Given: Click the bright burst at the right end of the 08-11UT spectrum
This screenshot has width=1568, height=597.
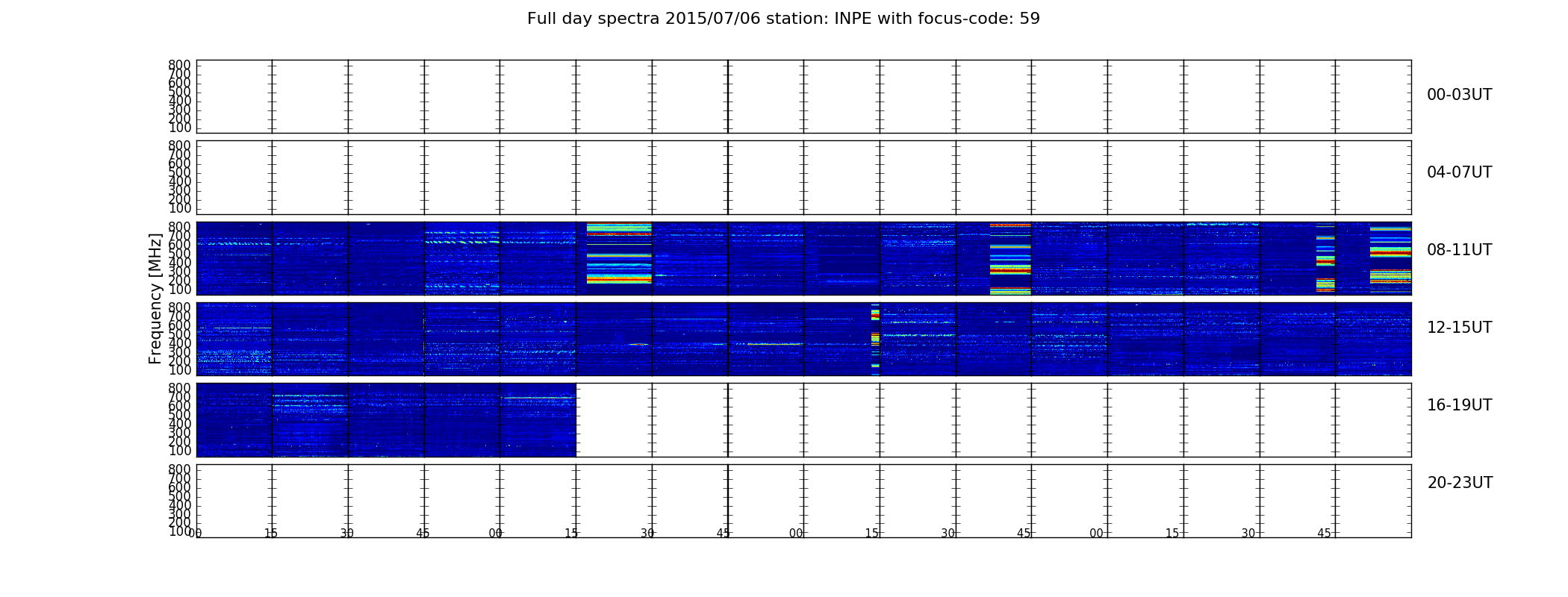Looking at the screenshot, I should tap(1390, 258).
